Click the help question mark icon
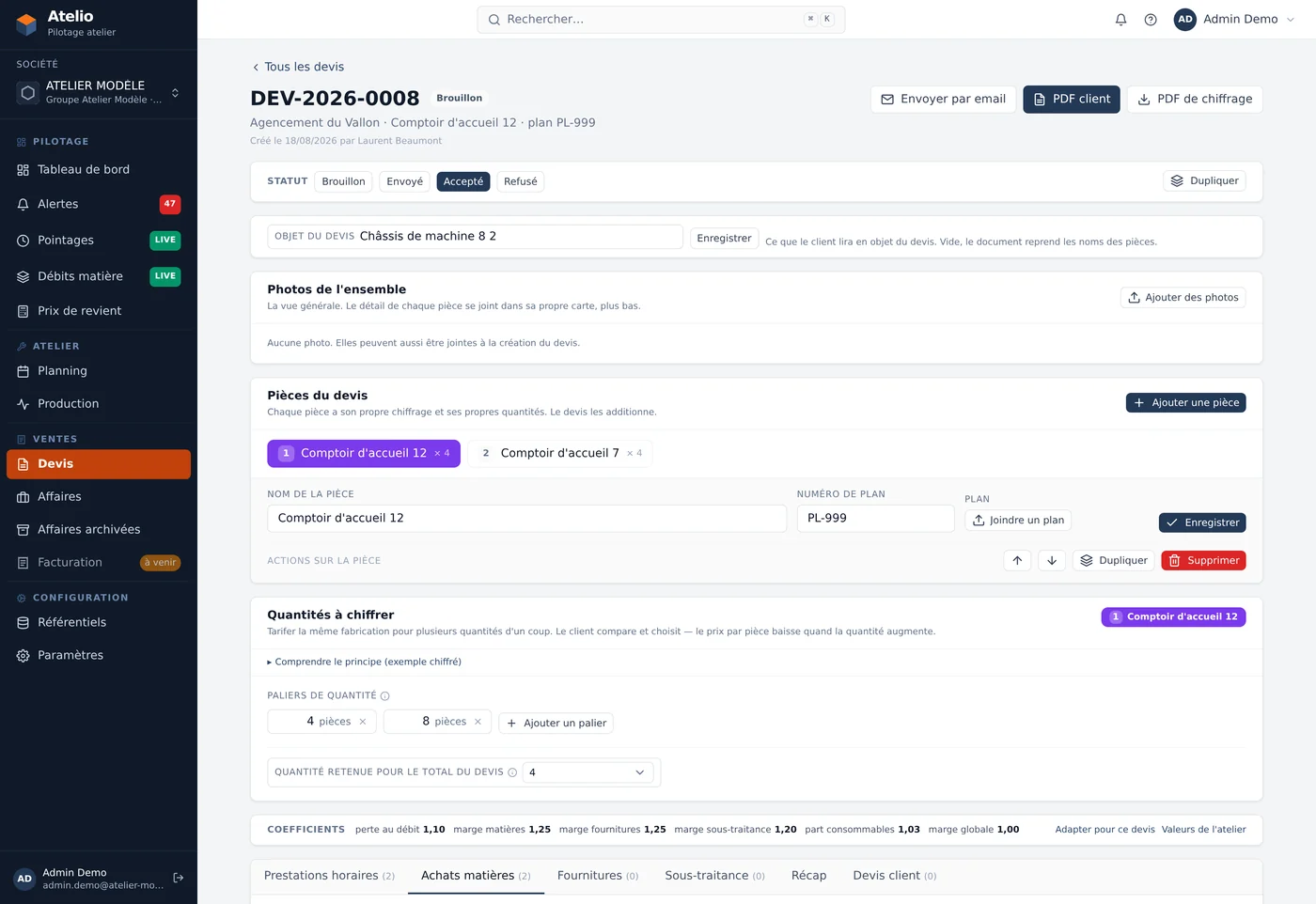The height and width of the screenshot is (904, 1316). (x=1151, y=20)
